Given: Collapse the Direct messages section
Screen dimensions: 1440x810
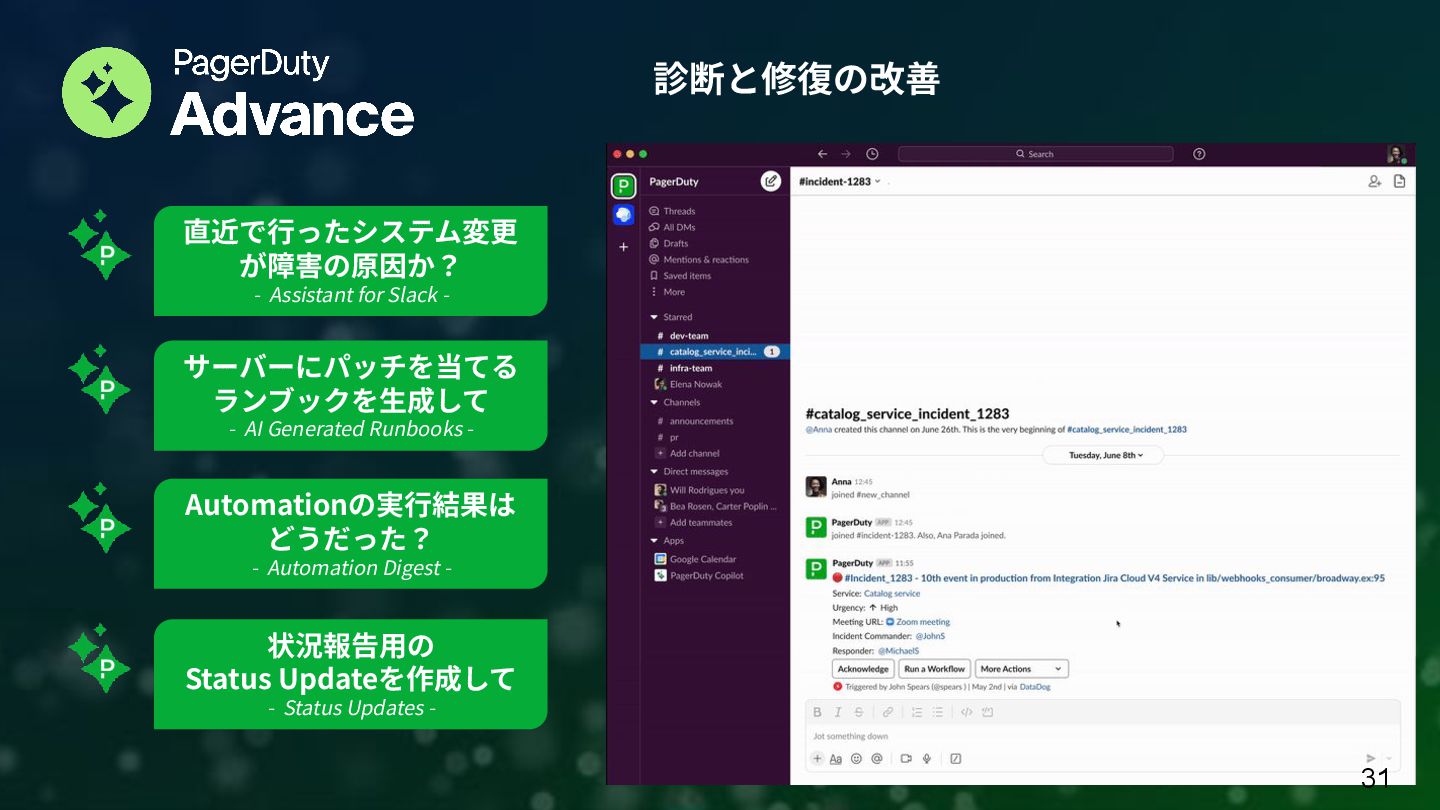Looking at the screenshot, I should coord(654,471).
